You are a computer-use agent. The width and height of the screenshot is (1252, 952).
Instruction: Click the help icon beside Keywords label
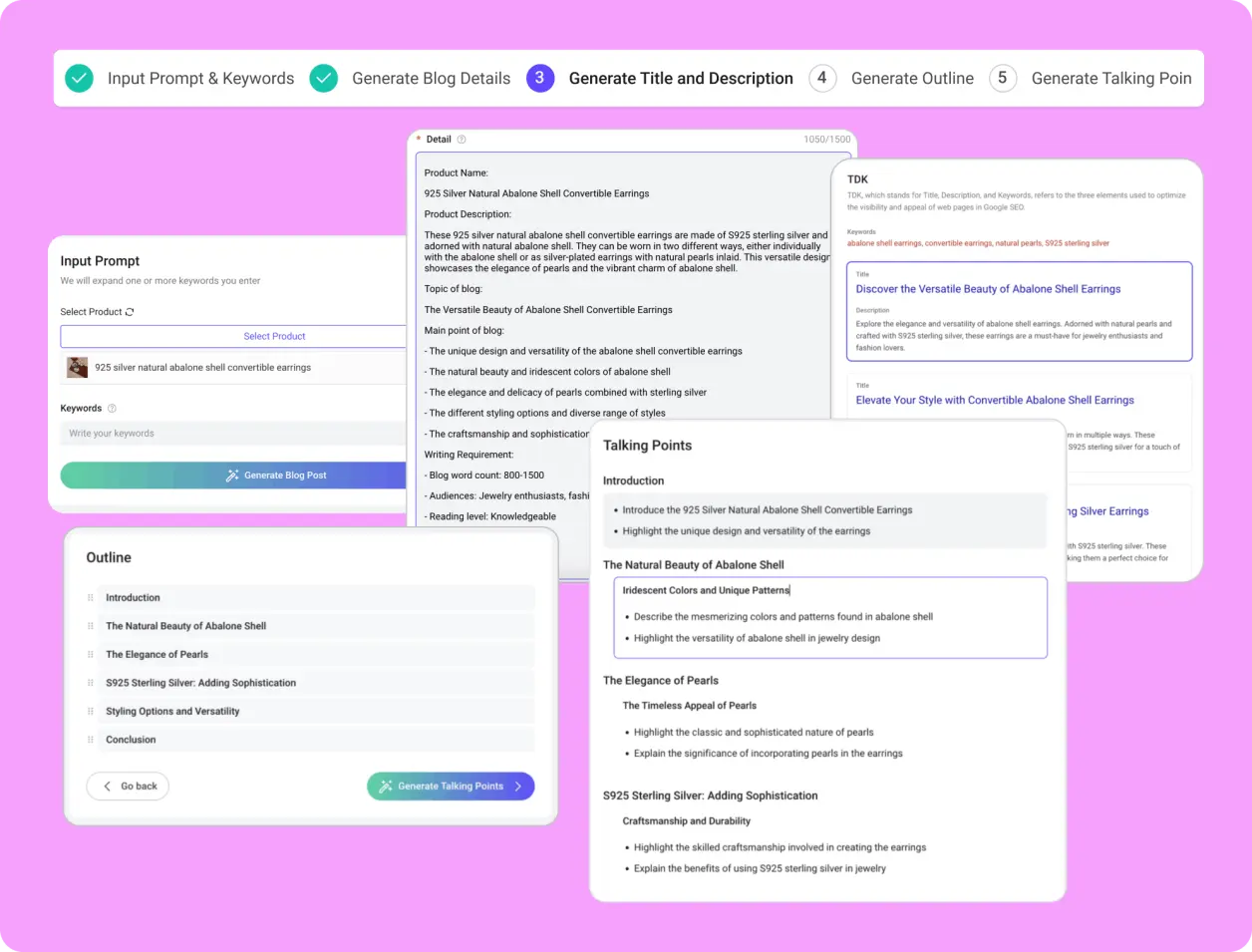[112, 409]
